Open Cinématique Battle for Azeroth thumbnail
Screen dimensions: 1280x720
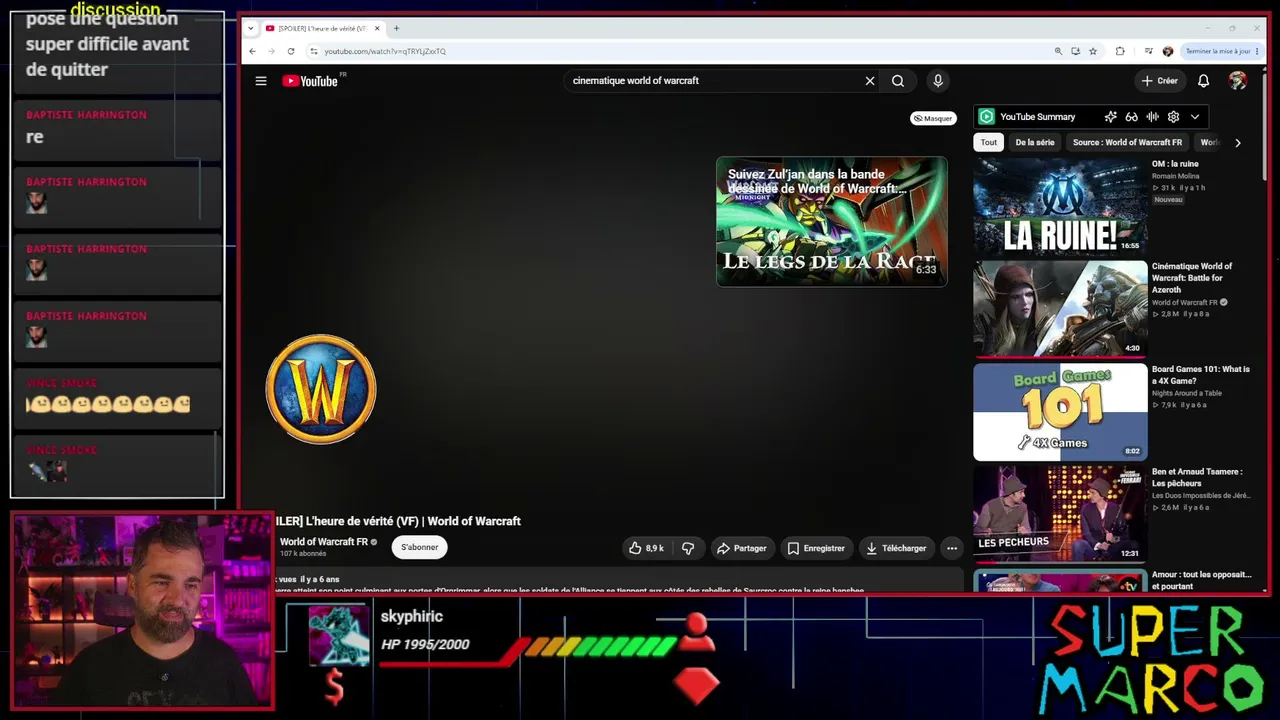pos(1060,308)
